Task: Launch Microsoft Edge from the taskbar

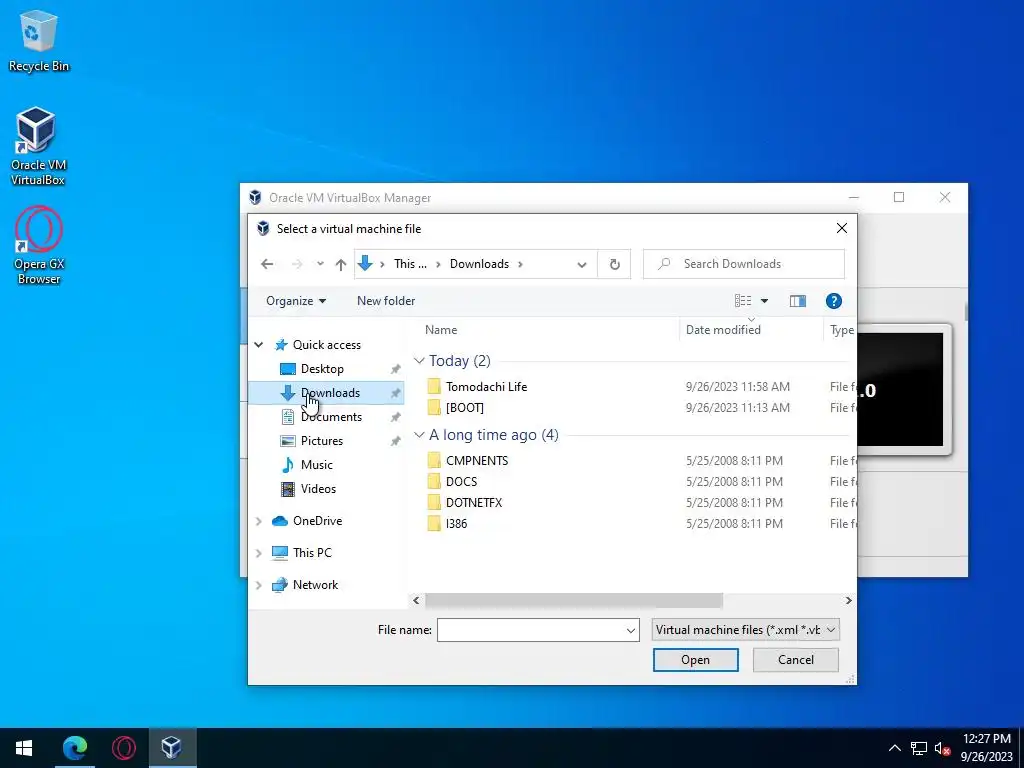Action: pos(74,748)
